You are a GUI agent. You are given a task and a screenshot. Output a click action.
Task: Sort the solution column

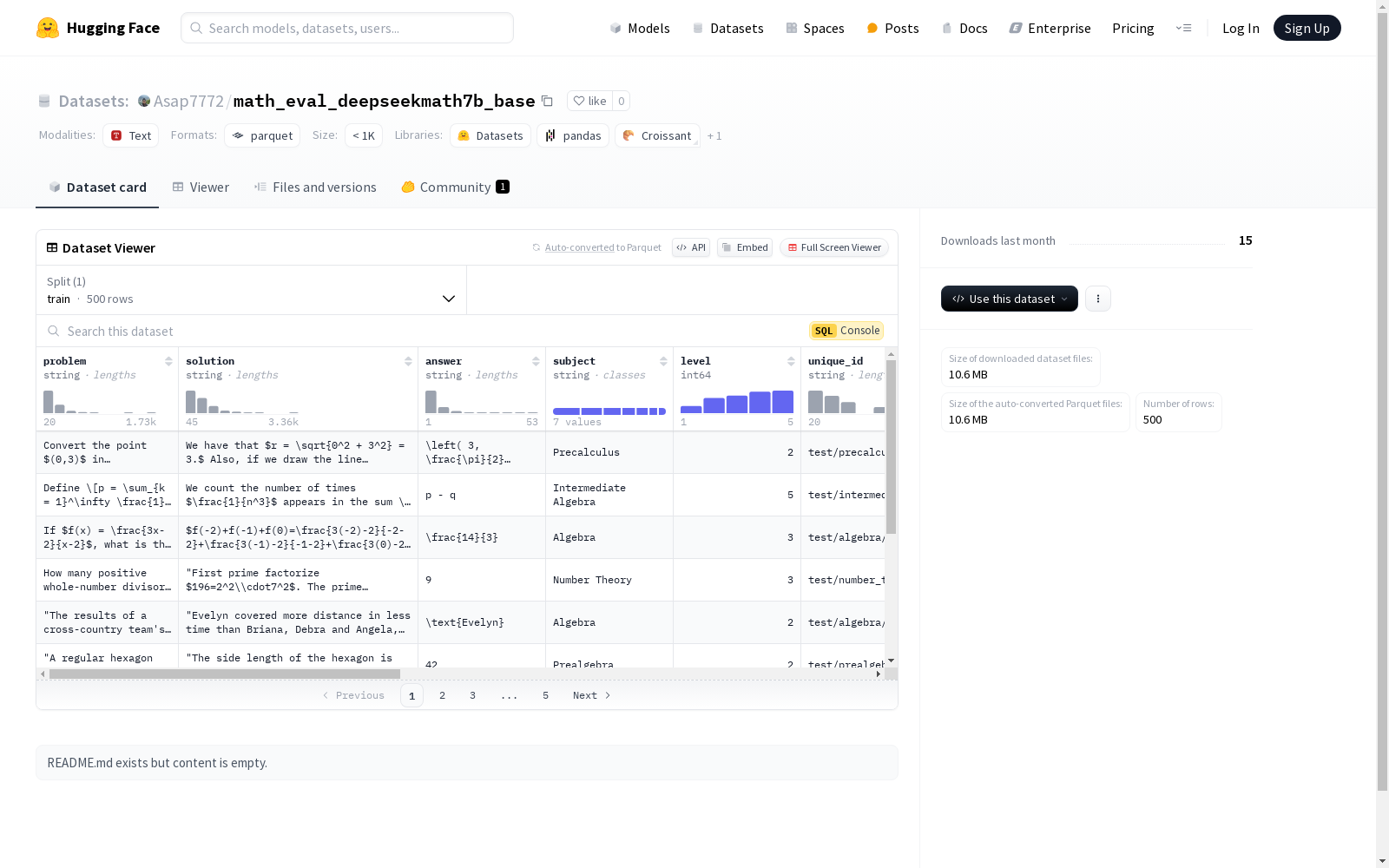pyautogui.click(x=408, y=361)
